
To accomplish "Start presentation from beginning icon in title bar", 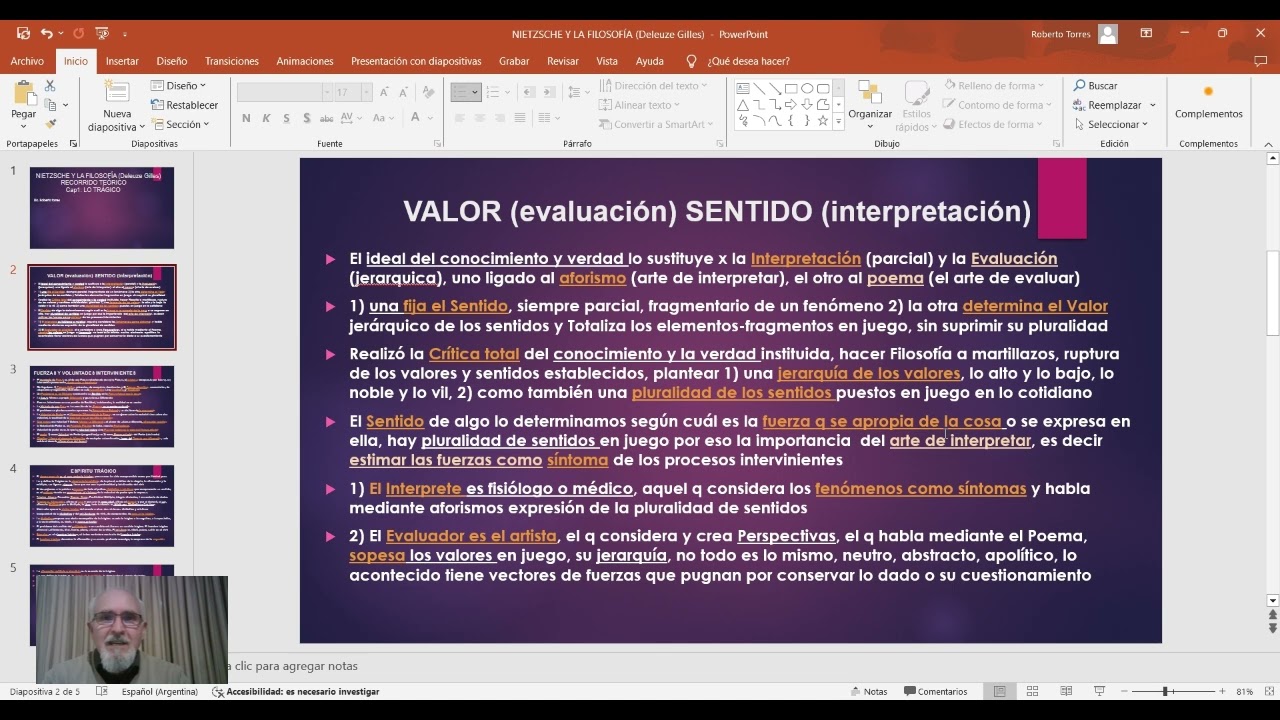I will tap(103, 34).
